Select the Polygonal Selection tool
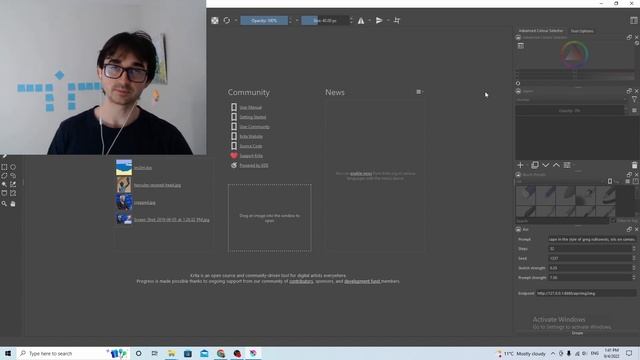This screenshot has width=640, height=360. (4, 176)
